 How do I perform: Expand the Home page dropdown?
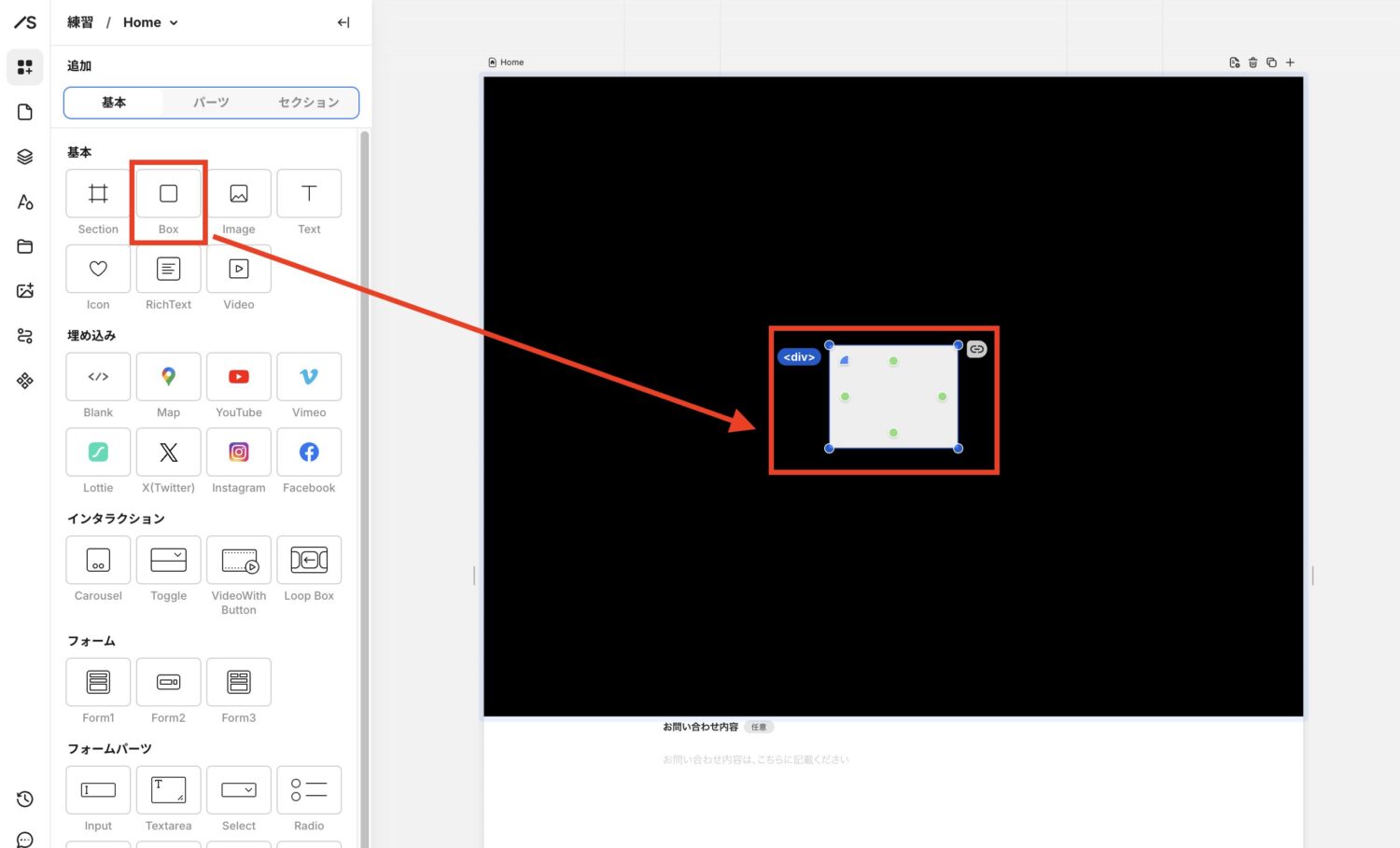coord(174,22)
